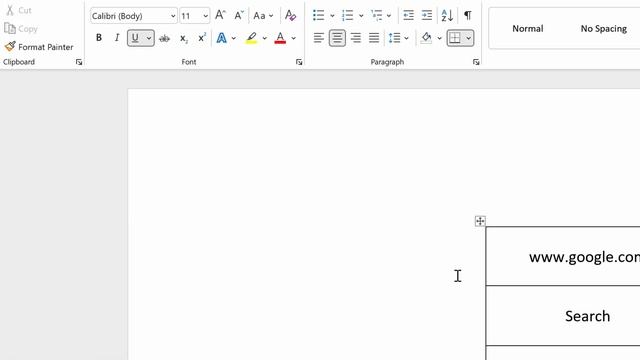Toggle strikethrough formatting
The image size is (640, 360).
coord(164,38)
